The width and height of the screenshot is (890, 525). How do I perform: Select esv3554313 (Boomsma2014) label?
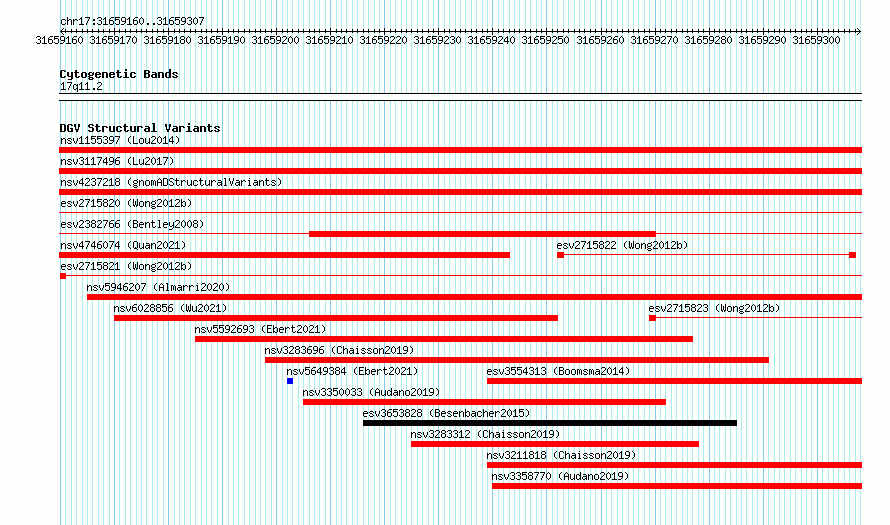point(559,371)
